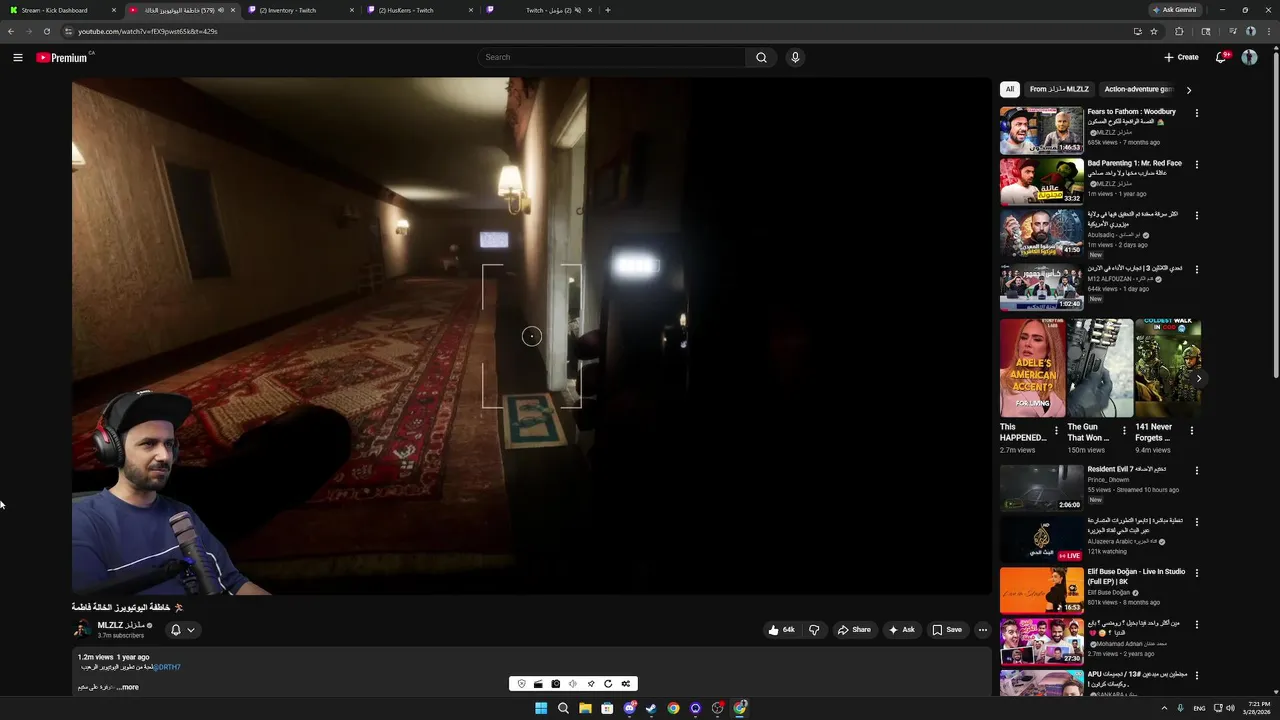Open The Gun That Won short

[1100, 368]
